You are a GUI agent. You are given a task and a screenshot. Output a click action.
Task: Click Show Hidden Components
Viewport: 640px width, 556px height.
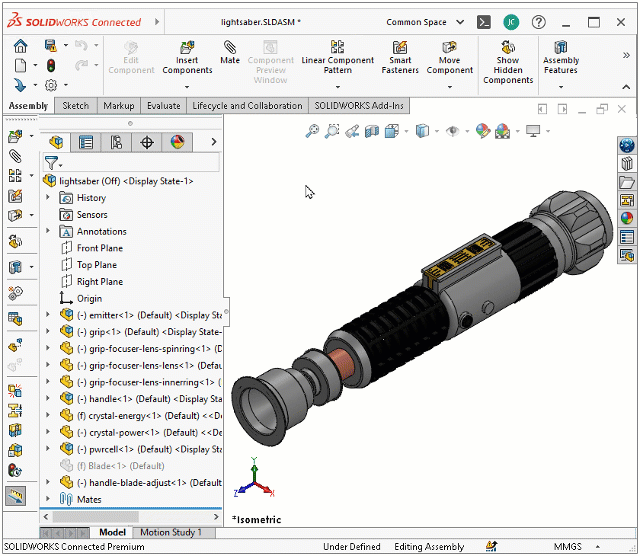tap(508, 62)
